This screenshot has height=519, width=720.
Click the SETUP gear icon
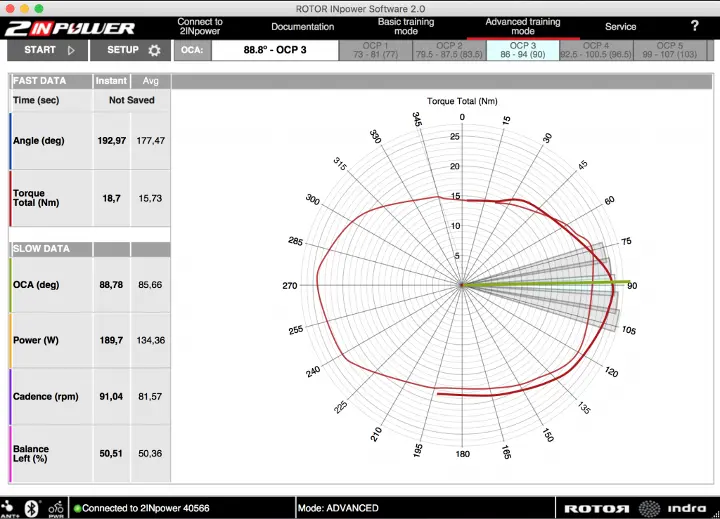point(154,50)
